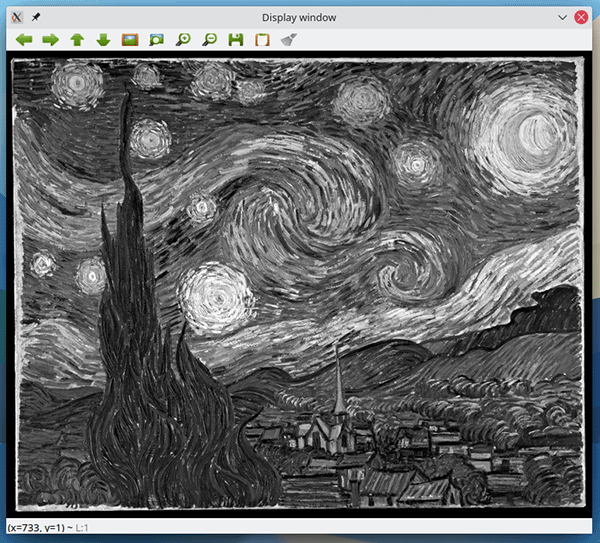Zoom in with the plus magnifier

pyautogui.click(x=183, y=40)
